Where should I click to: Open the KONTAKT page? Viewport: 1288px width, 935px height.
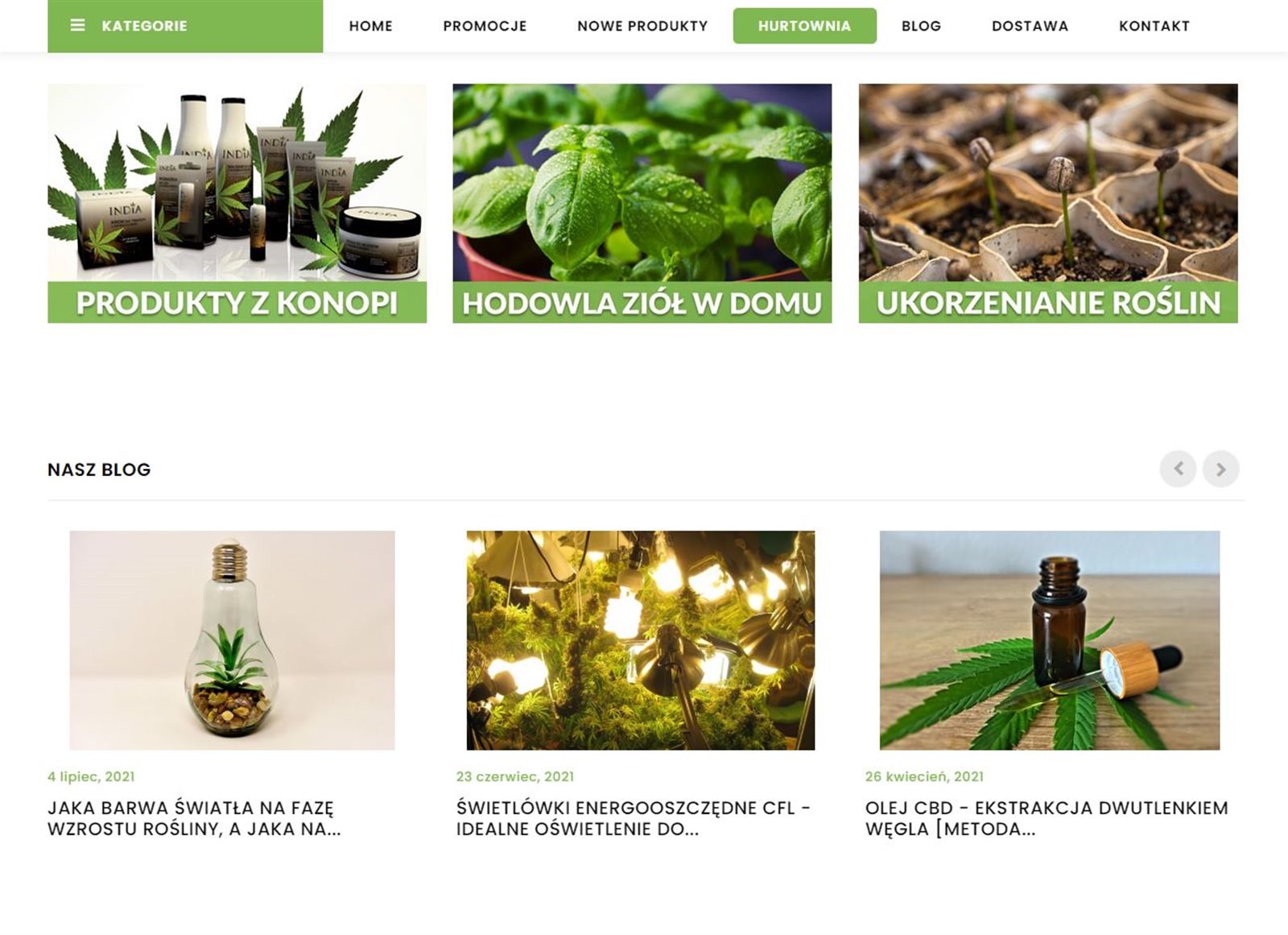coord(1154,26)
